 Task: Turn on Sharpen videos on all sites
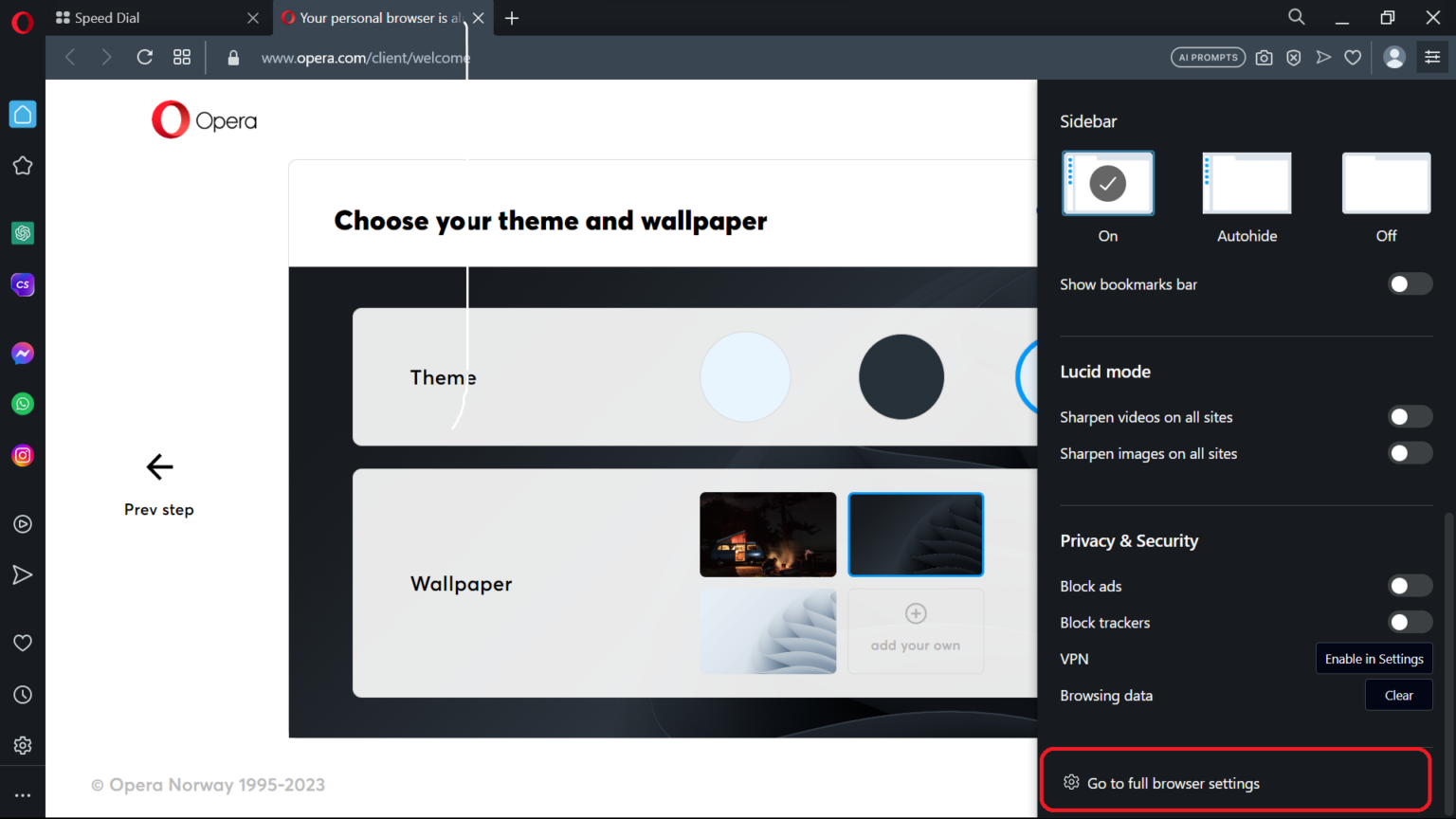click(x=1410, y=417)
